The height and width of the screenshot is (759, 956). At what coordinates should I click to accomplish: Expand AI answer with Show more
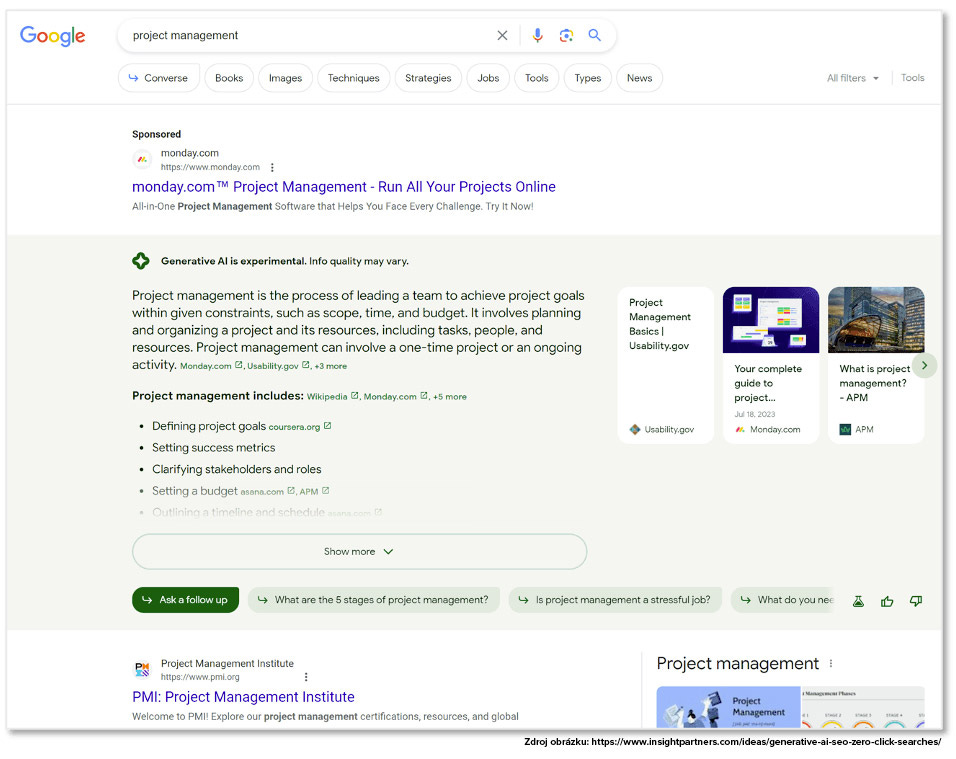click(x=359, y=552)
